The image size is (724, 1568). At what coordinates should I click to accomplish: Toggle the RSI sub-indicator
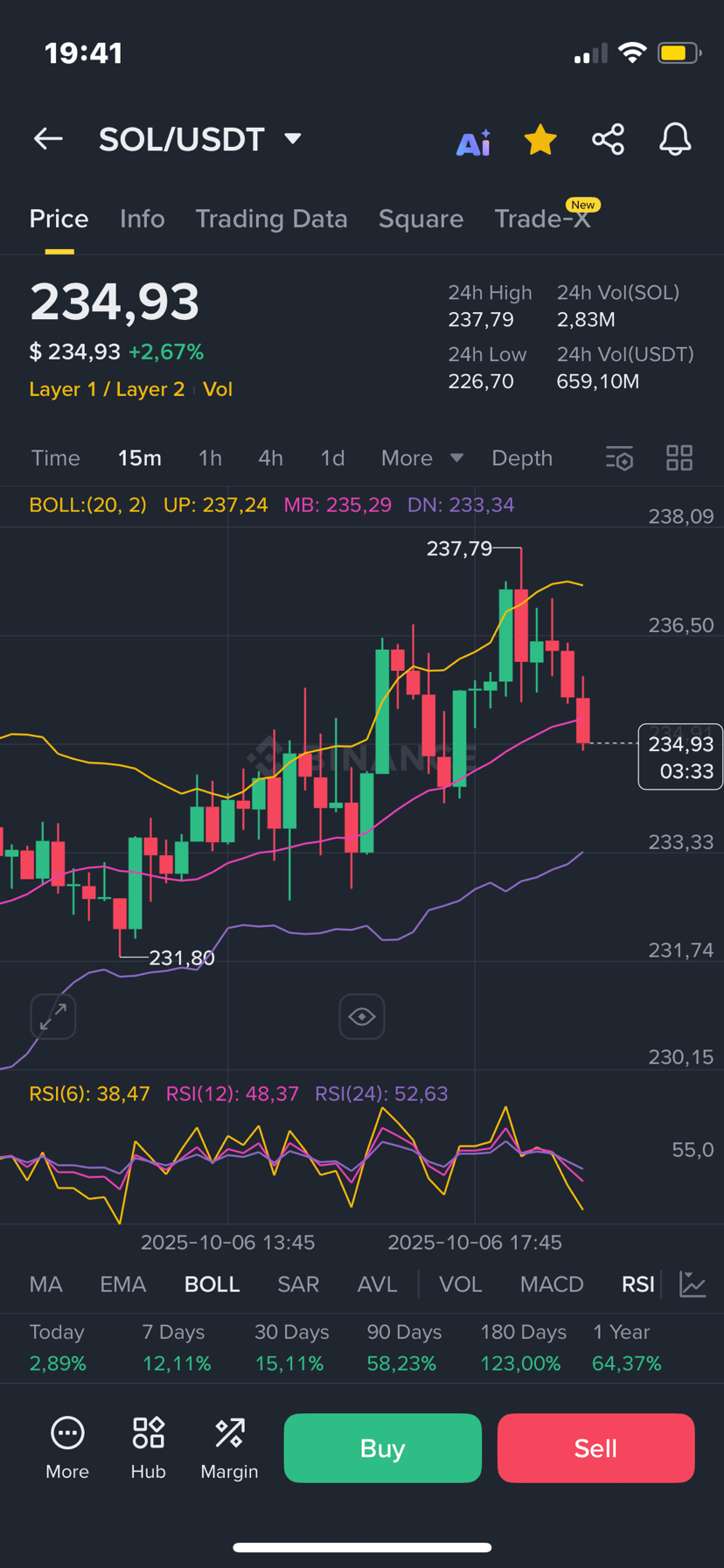(637, 1284)
